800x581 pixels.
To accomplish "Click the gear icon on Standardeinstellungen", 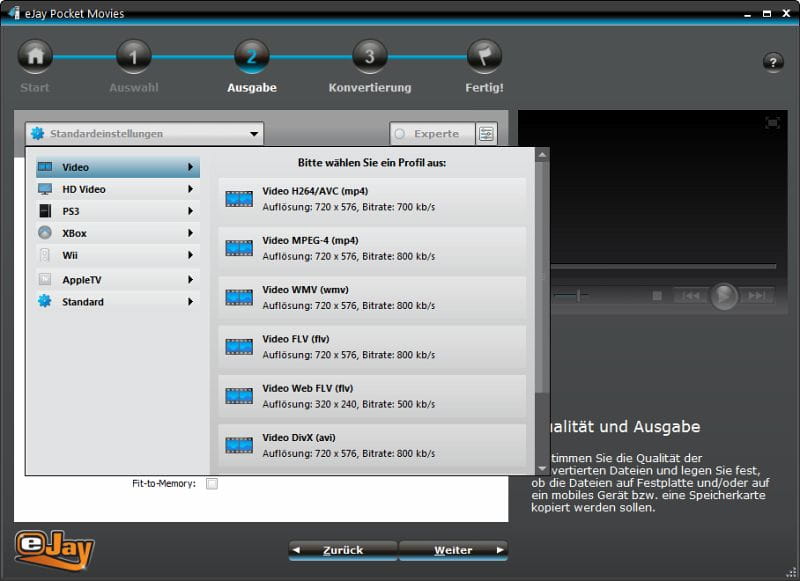I will click(x=39, y=132).
